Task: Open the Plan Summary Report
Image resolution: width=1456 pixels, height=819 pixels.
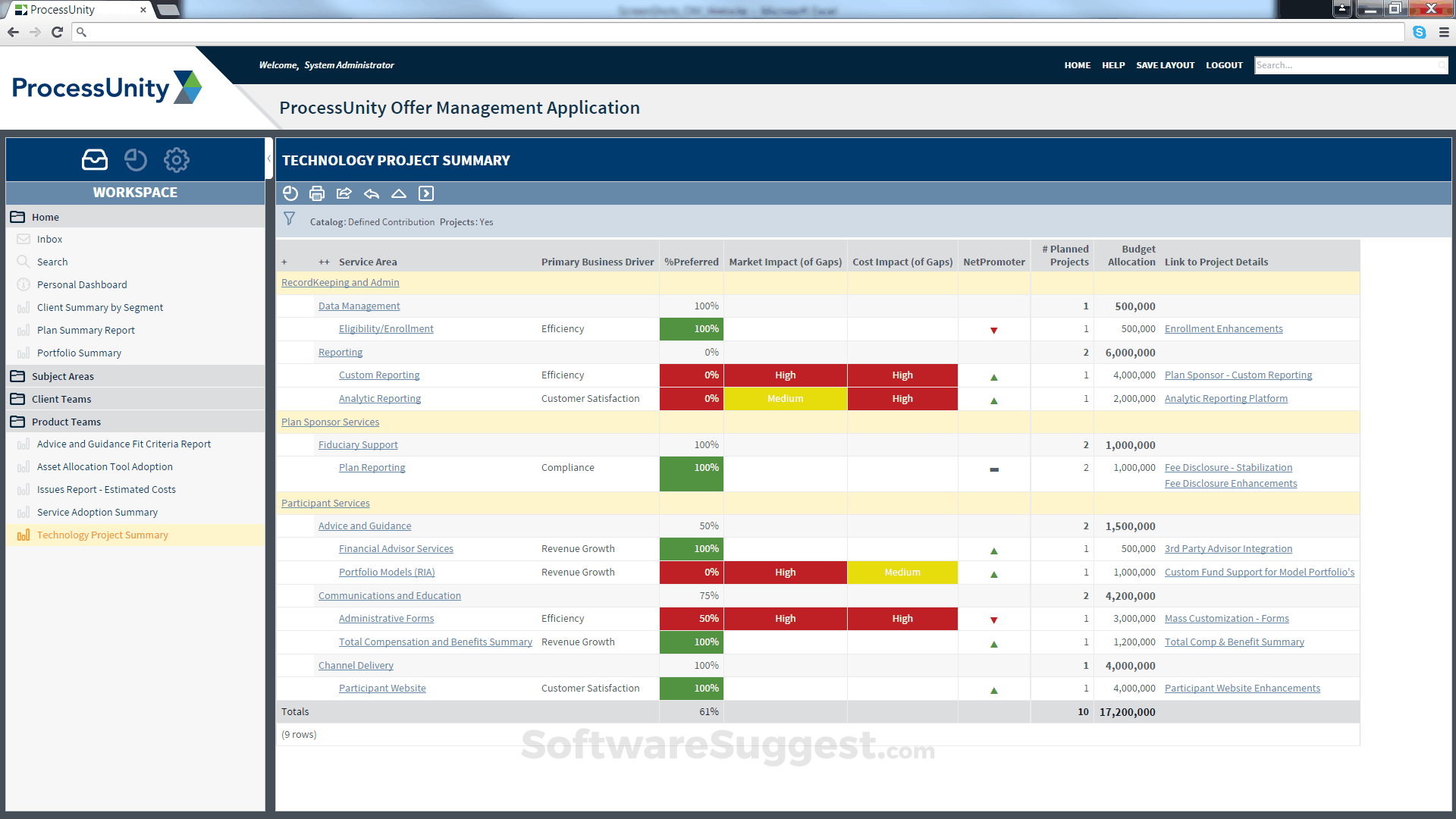Action: click(x=86, y=330)
